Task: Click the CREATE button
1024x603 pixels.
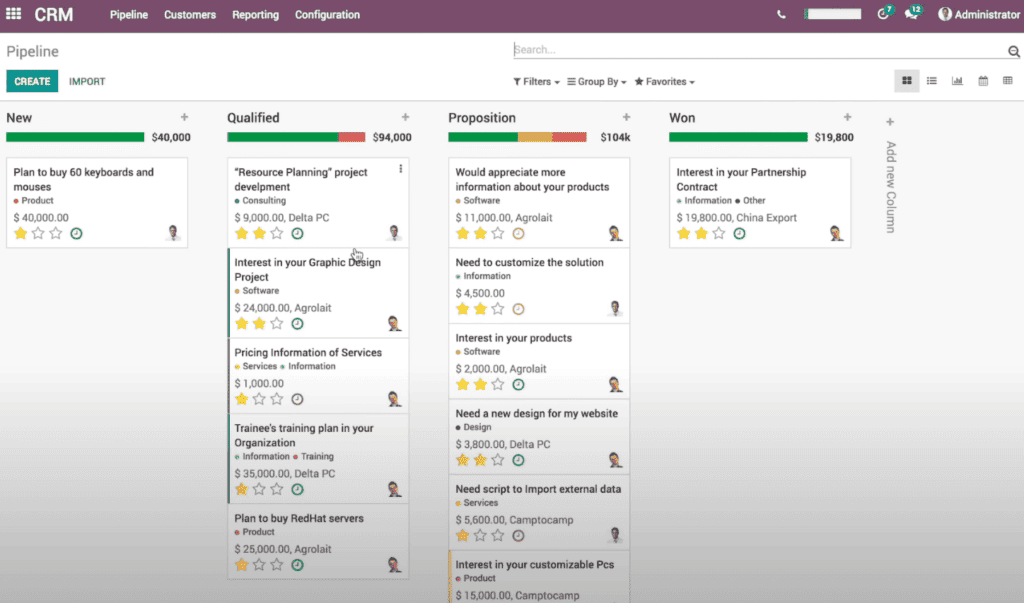Action: (32, 81)
